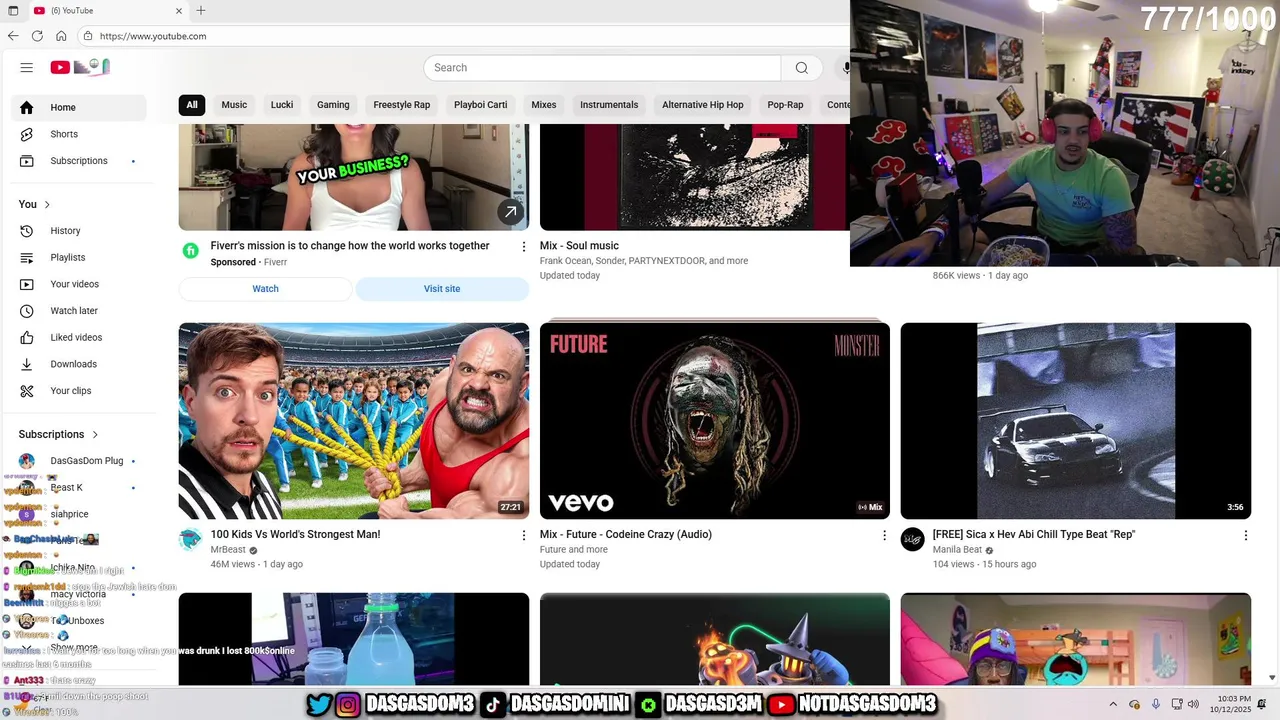
Task: Select the Gaming filter chip
Action: point(333,105)
